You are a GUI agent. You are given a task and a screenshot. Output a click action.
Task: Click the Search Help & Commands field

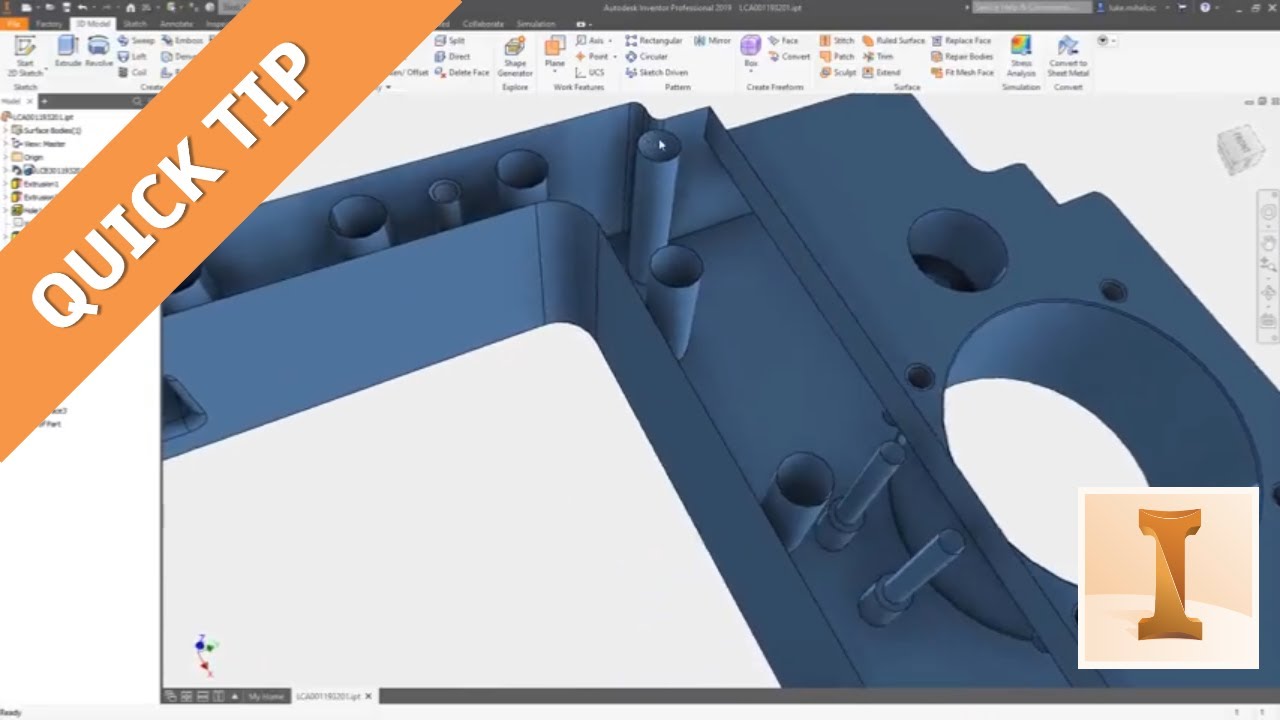click(x=1032, y=7)
